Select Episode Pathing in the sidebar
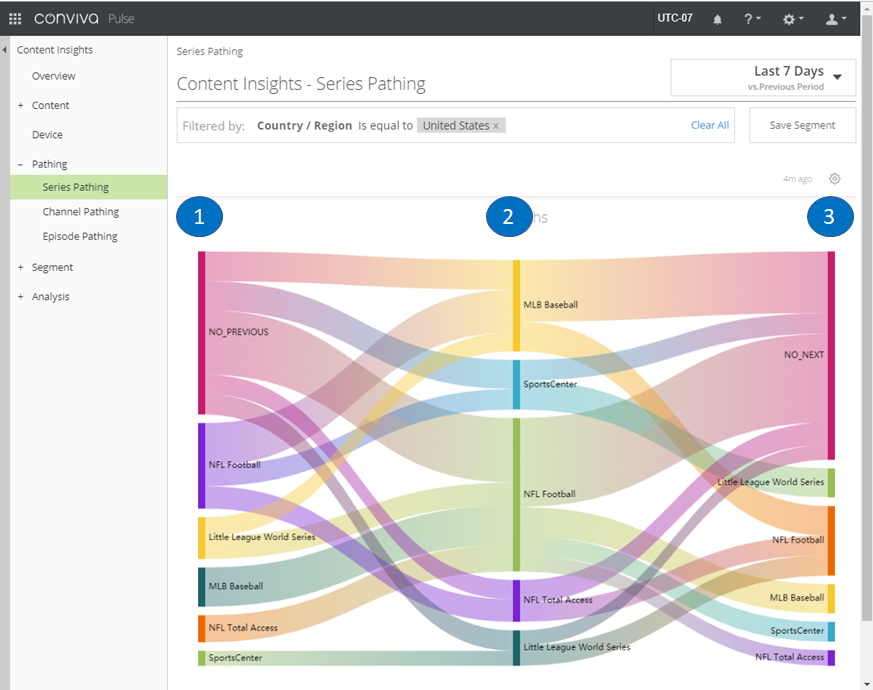The height and width of the screenshot is (690, 873). [x=80, y=237]
